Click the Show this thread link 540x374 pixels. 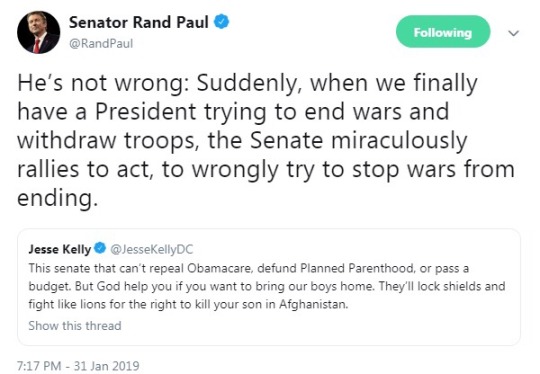(x=75, y=325)
